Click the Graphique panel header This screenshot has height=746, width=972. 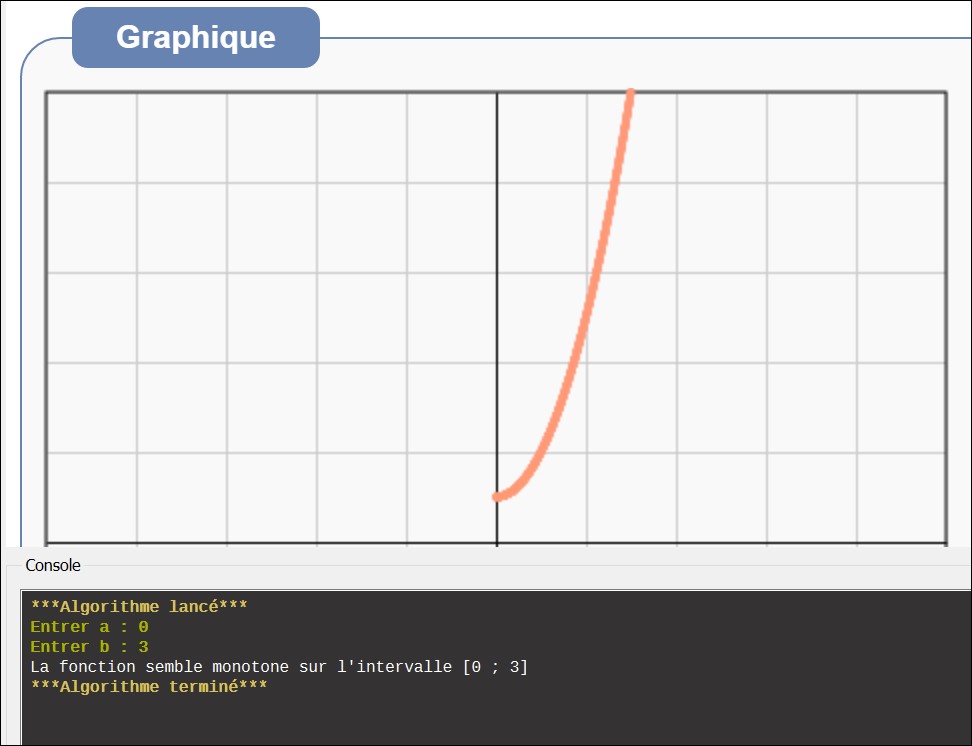click(x=196, y=37)
